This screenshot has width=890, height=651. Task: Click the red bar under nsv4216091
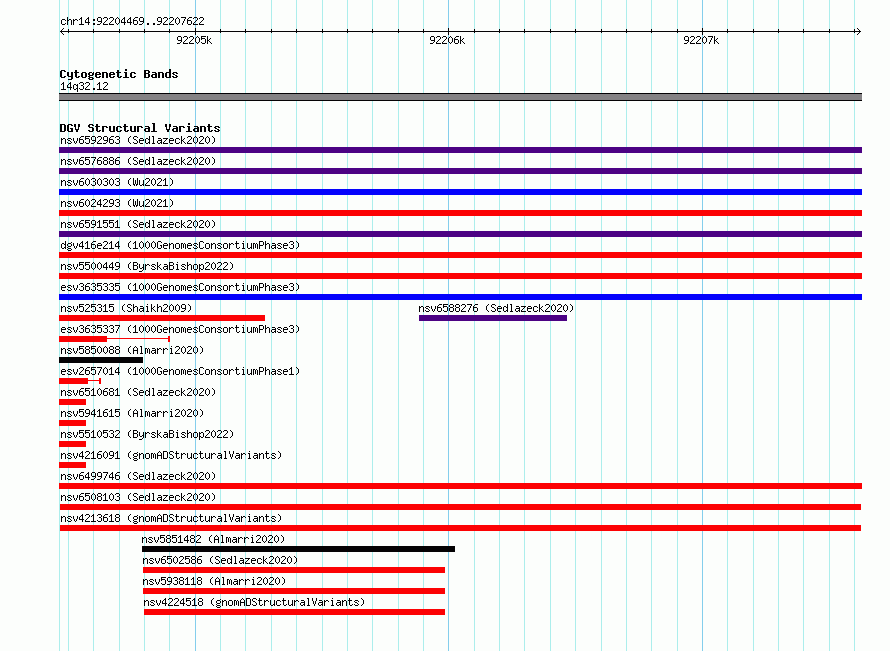73,465
